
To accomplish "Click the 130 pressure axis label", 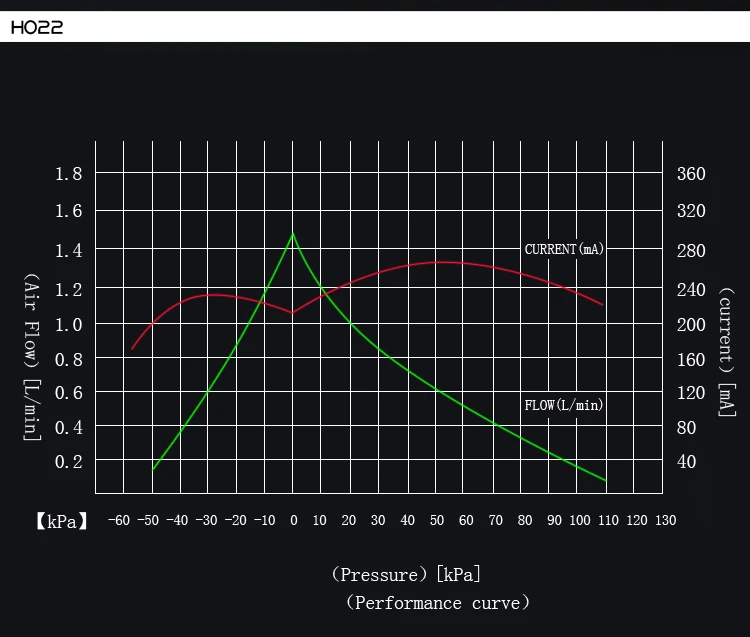I will (x=665, y=520).
